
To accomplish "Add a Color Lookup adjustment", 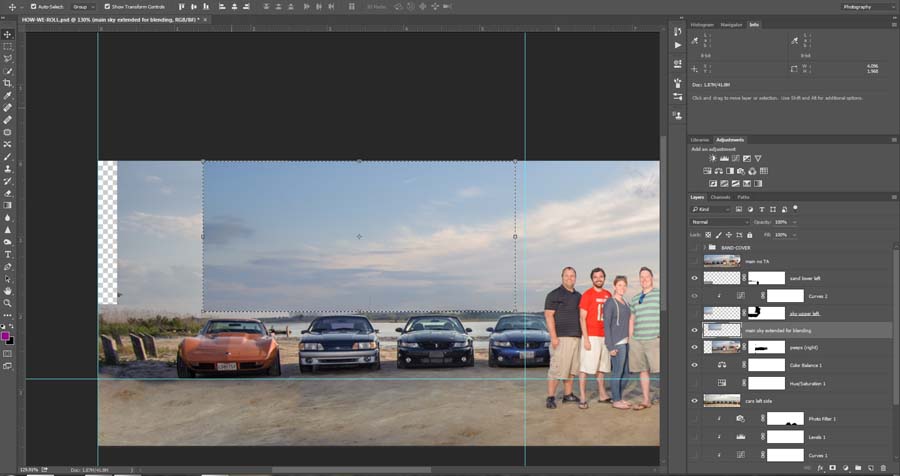I will 763,171.
